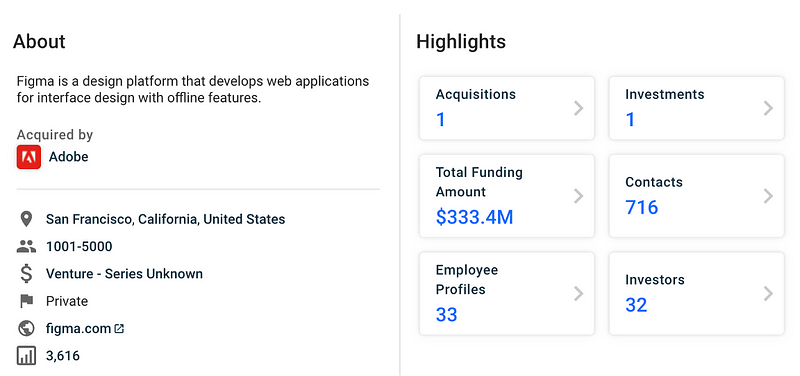Click the About section heading

coord(39,41)
